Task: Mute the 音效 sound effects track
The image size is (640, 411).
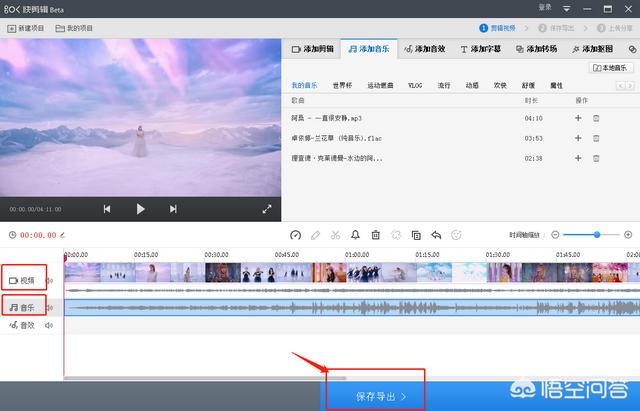Action: [x=49, y=325]
